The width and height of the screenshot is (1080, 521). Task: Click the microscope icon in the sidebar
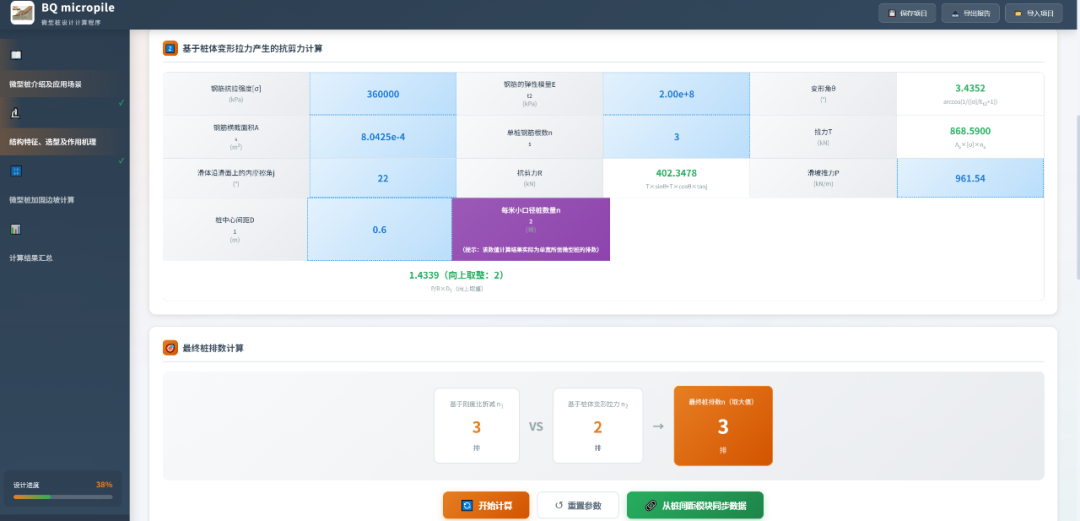coord(16,113)
